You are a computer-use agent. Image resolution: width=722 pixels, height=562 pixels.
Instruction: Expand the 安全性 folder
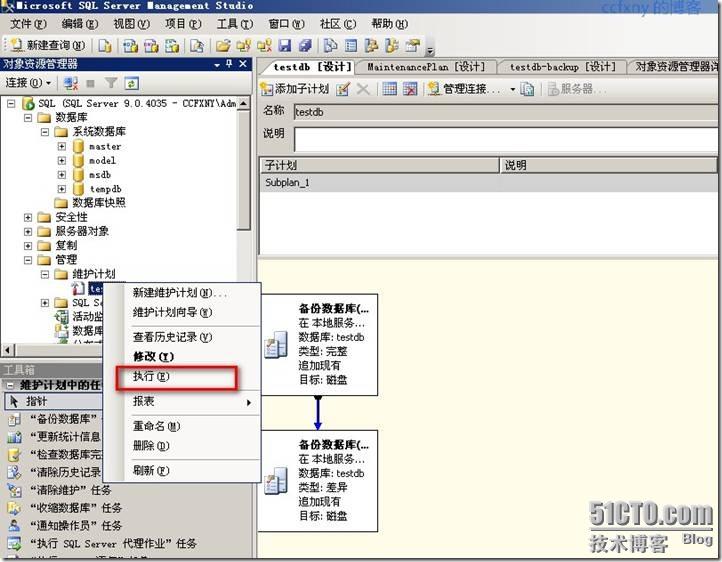coord(28,217)
